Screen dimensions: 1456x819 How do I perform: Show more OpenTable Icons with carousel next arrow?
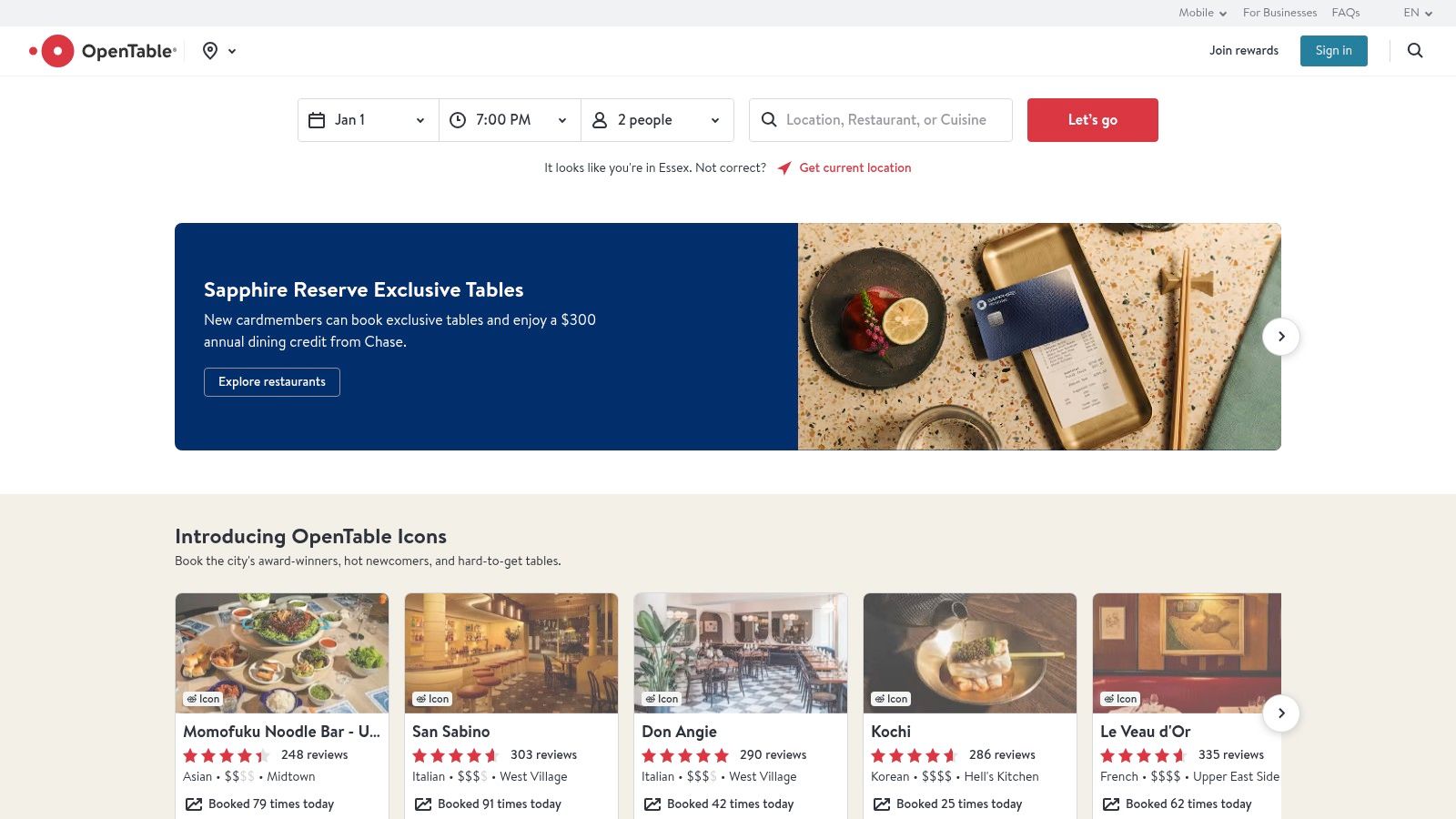tap(1281, 713)
